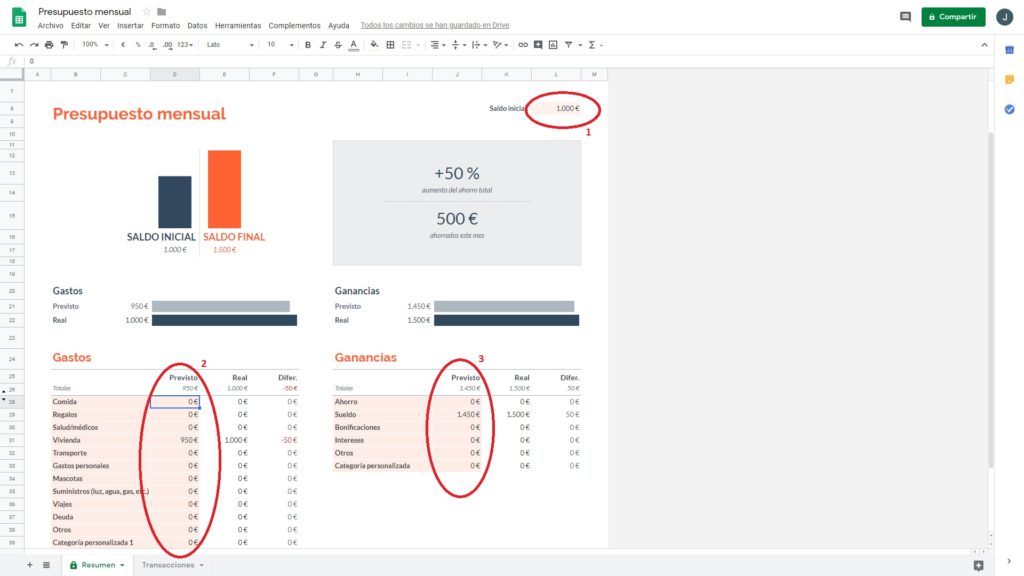The width and height of the screenshot is (1024, 576).
Task: Click the insert link icon
Action: pyautogui.click(x=522, y=45)
